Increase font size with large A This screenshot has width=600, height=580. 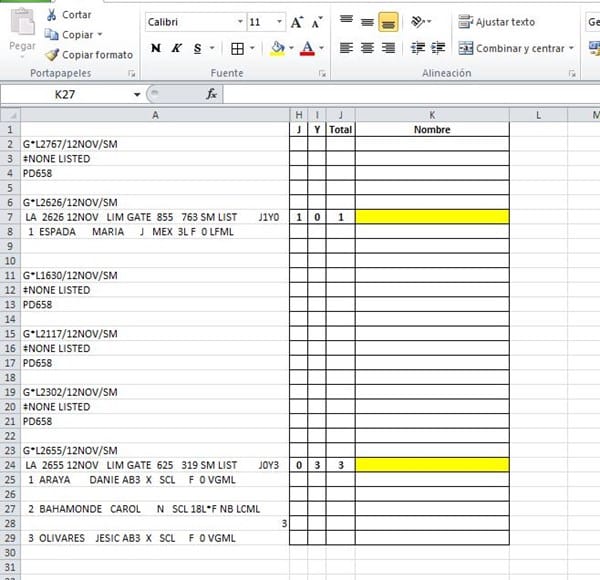point(297,23)
